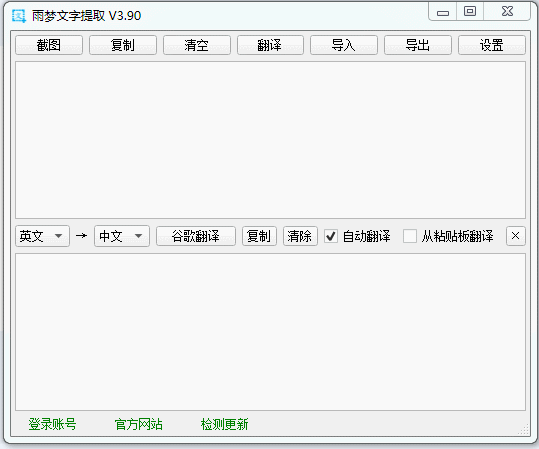Open the source language 英文 dropdown
Viewport: 539px width, 449px height.
(42, 236)
